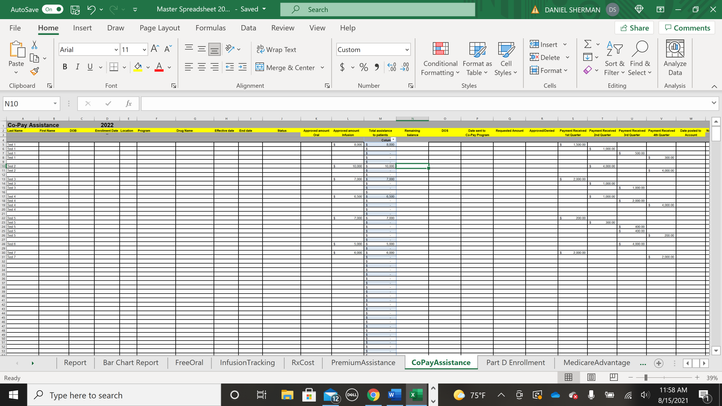The image size is (722, 406).
Task: Open the File menu
Action: click(x=15, y=28)
